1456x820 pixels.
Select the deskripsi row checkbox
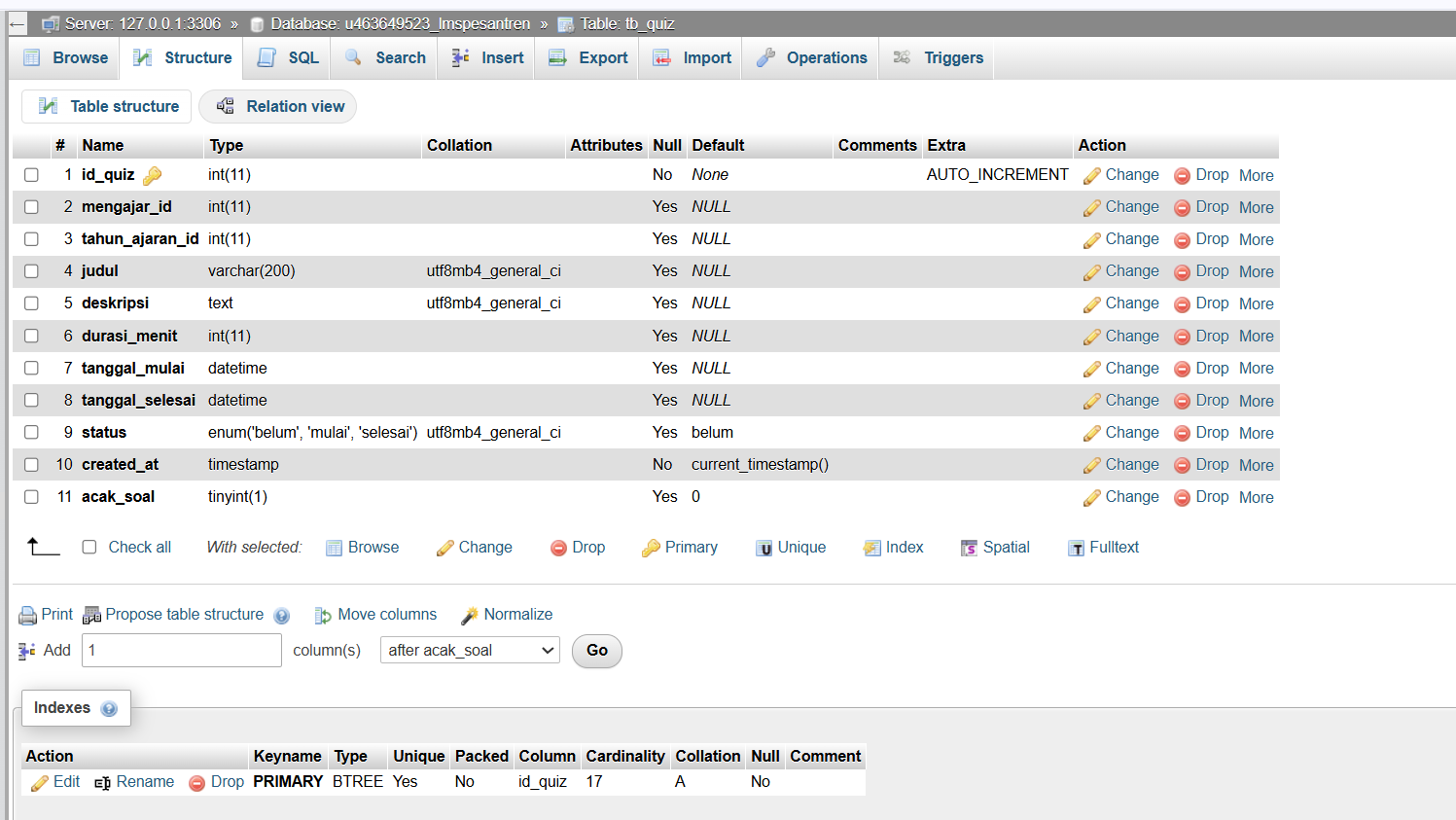31,303
